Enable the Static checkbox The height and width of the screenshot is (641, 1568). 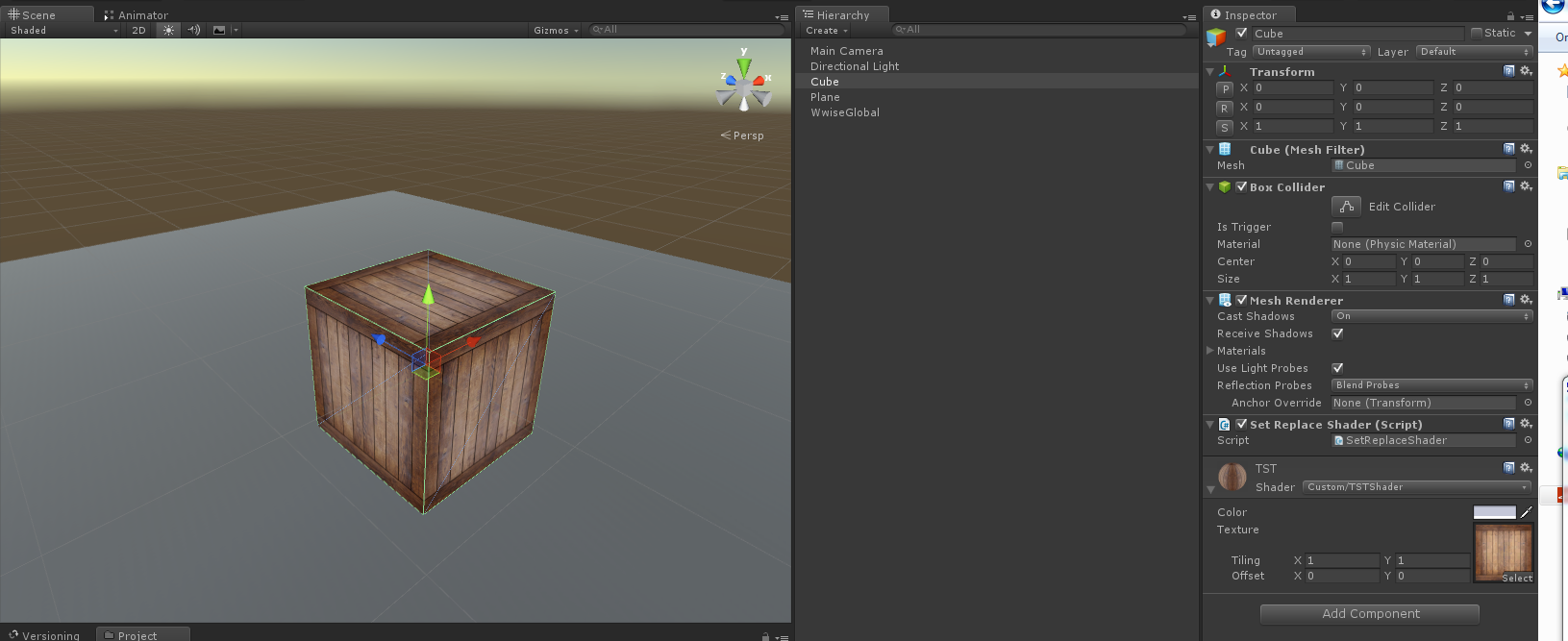(1477, 33)
